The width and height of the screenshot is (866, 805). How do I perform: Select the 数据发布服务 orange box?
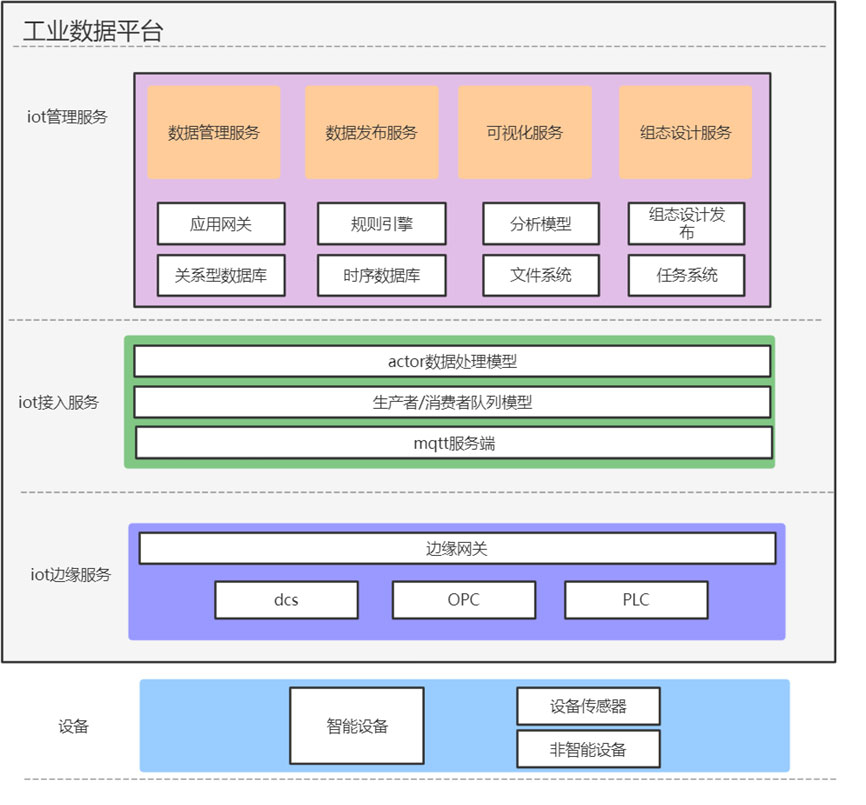tap(372, 133)
